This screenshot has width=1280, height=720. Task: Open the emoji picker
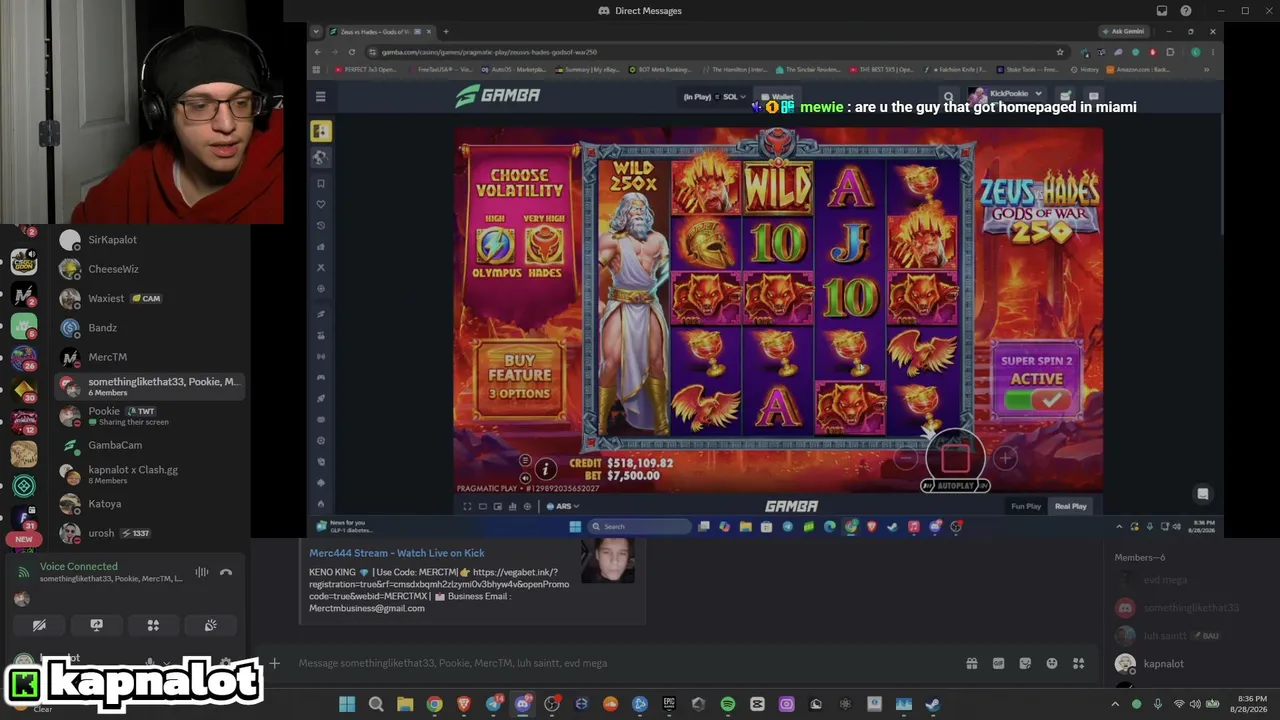click(x=1052, y=663)
